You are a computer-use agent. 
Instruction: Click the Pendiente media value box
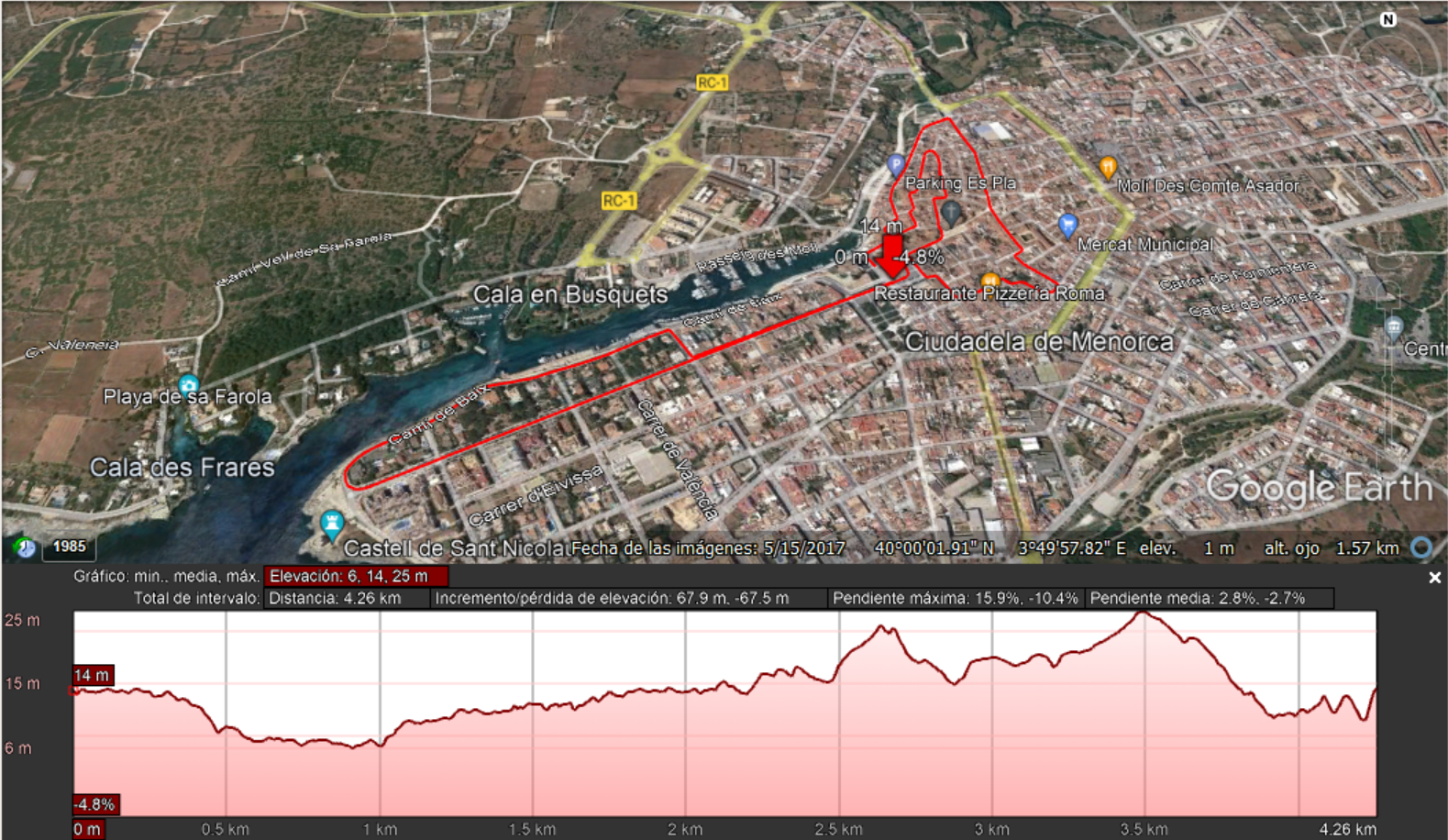tap(1209, 598)
